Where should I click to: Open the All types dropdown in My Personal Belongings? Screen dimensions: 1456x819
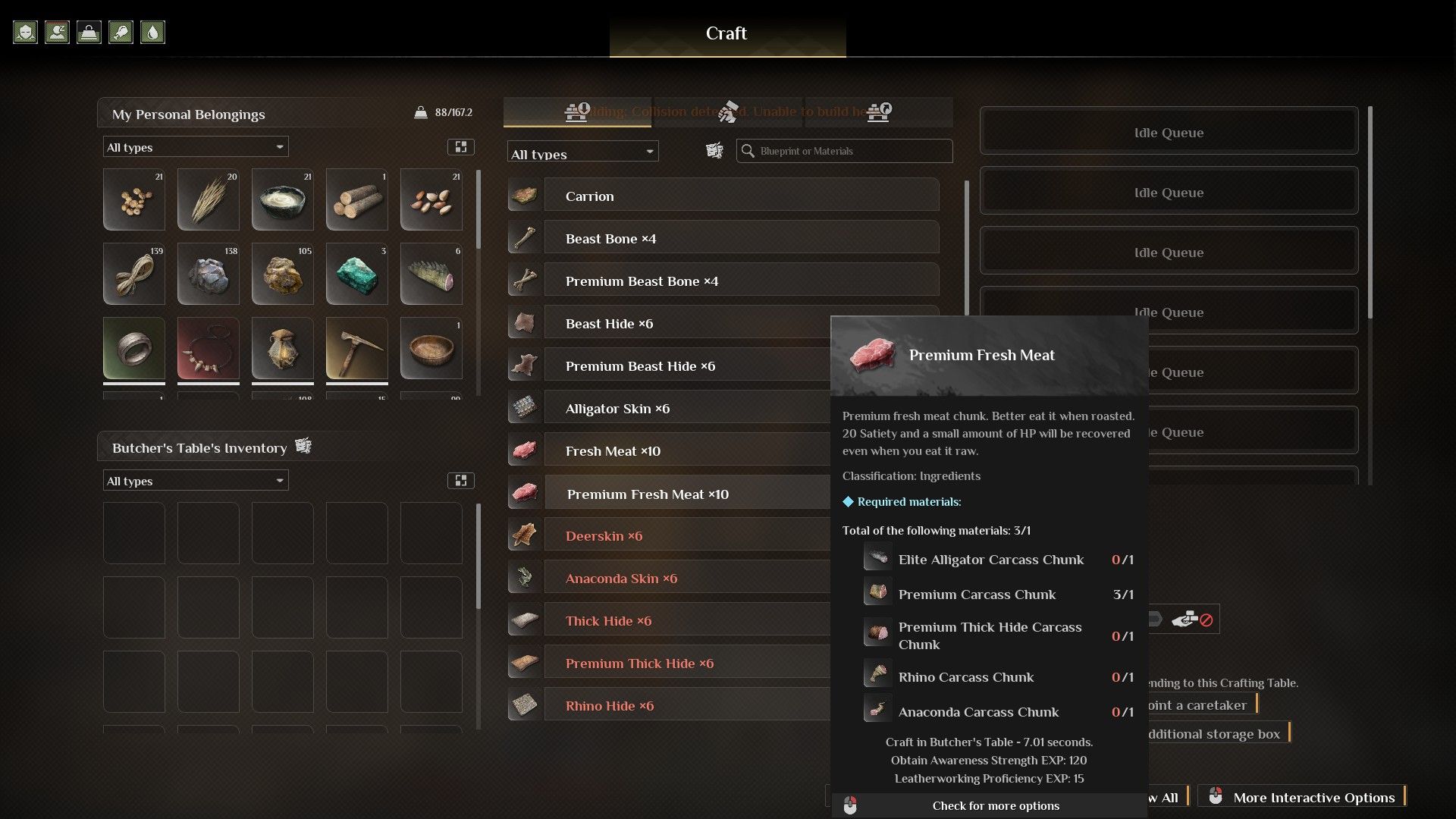[x=196, y=147]
